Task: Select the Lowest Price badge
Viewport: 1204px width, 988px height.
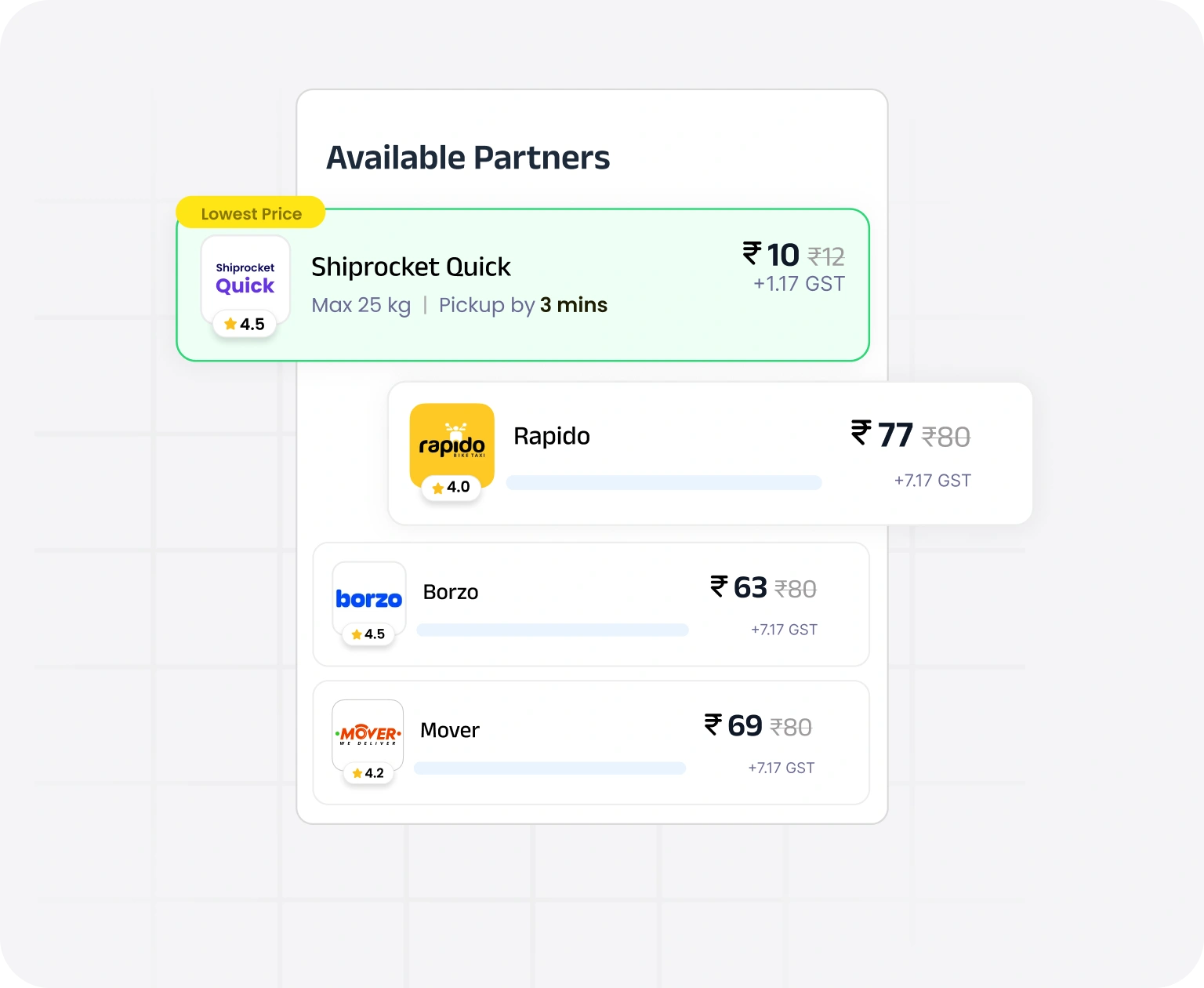Action: tap(251, 213)
